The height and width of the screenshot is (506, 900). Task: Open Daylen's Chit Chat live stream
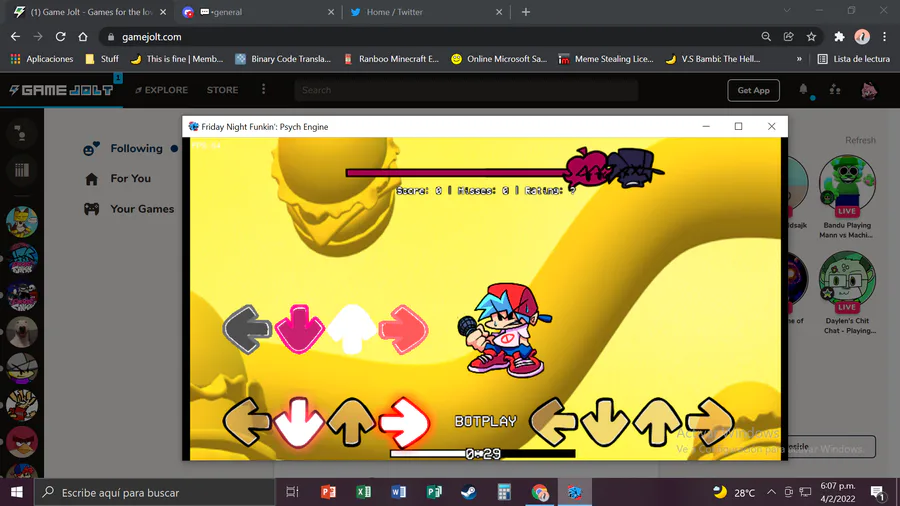[x=847, y=281]
